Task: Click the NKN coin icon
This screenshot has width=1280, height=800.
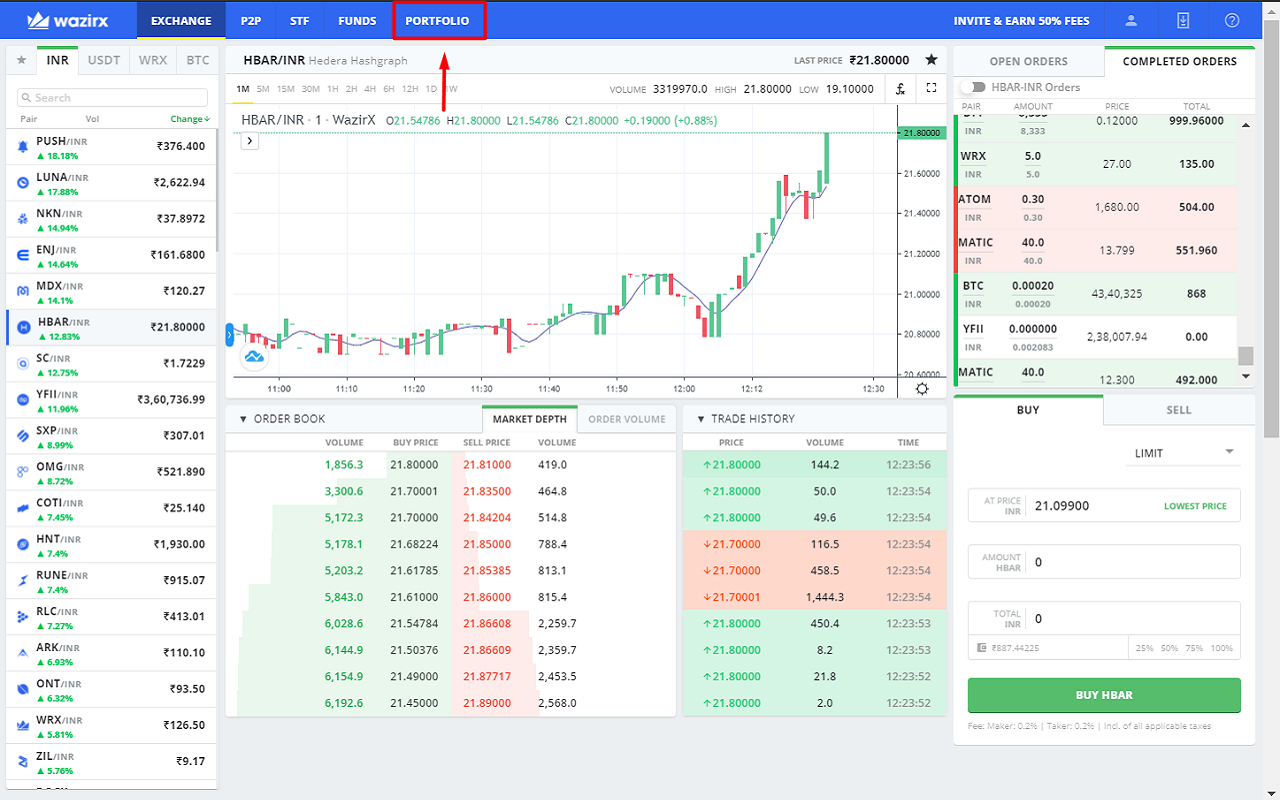Action: (x=23, y=219)
